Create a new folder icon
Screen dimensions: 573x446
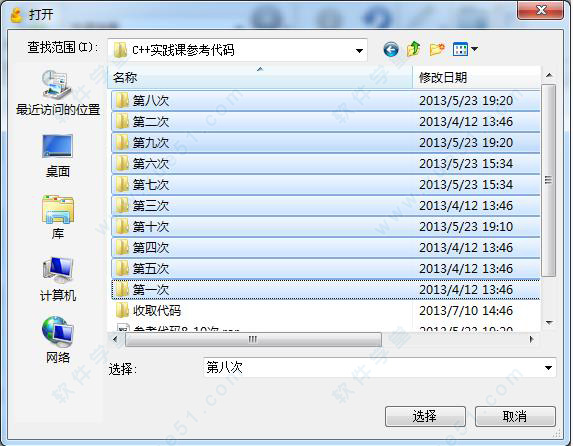pyautogui.click(x=437, y=49)
